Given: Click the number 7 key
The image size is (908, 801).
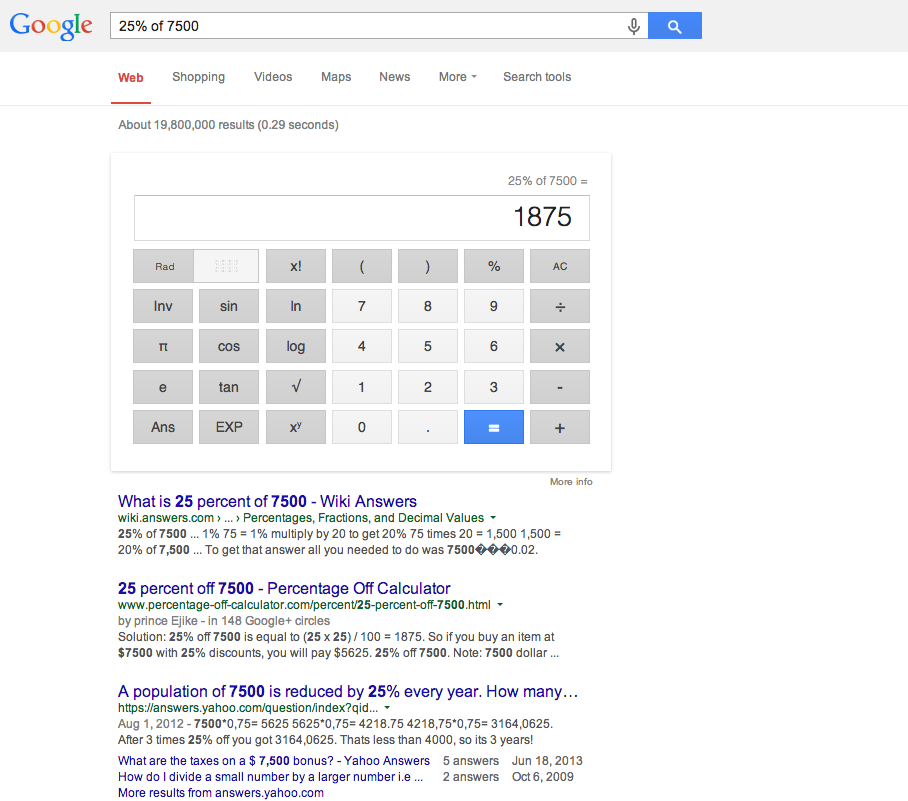Looking at the screenshot, I should click(362, 306).
